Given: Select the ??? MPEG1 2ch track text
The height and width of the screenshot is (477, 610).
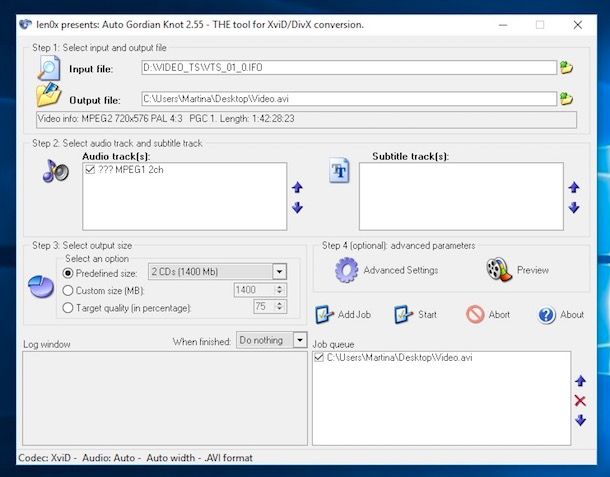Looking at the screenshot, I should click(131, 170).
